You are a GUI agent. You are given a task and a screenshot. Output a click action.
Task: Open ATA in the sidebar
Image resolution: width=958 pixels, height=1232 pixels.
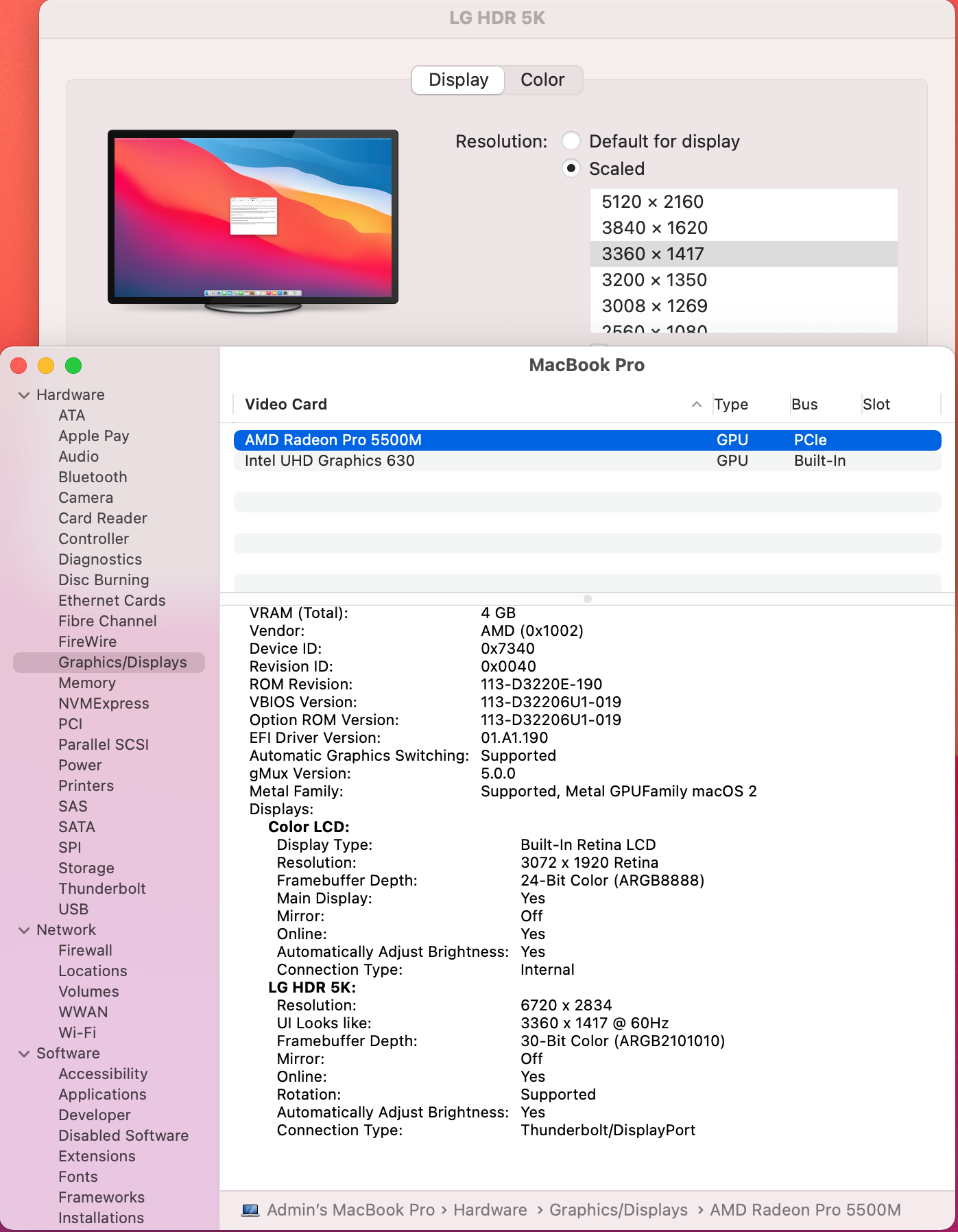[72, 416]
